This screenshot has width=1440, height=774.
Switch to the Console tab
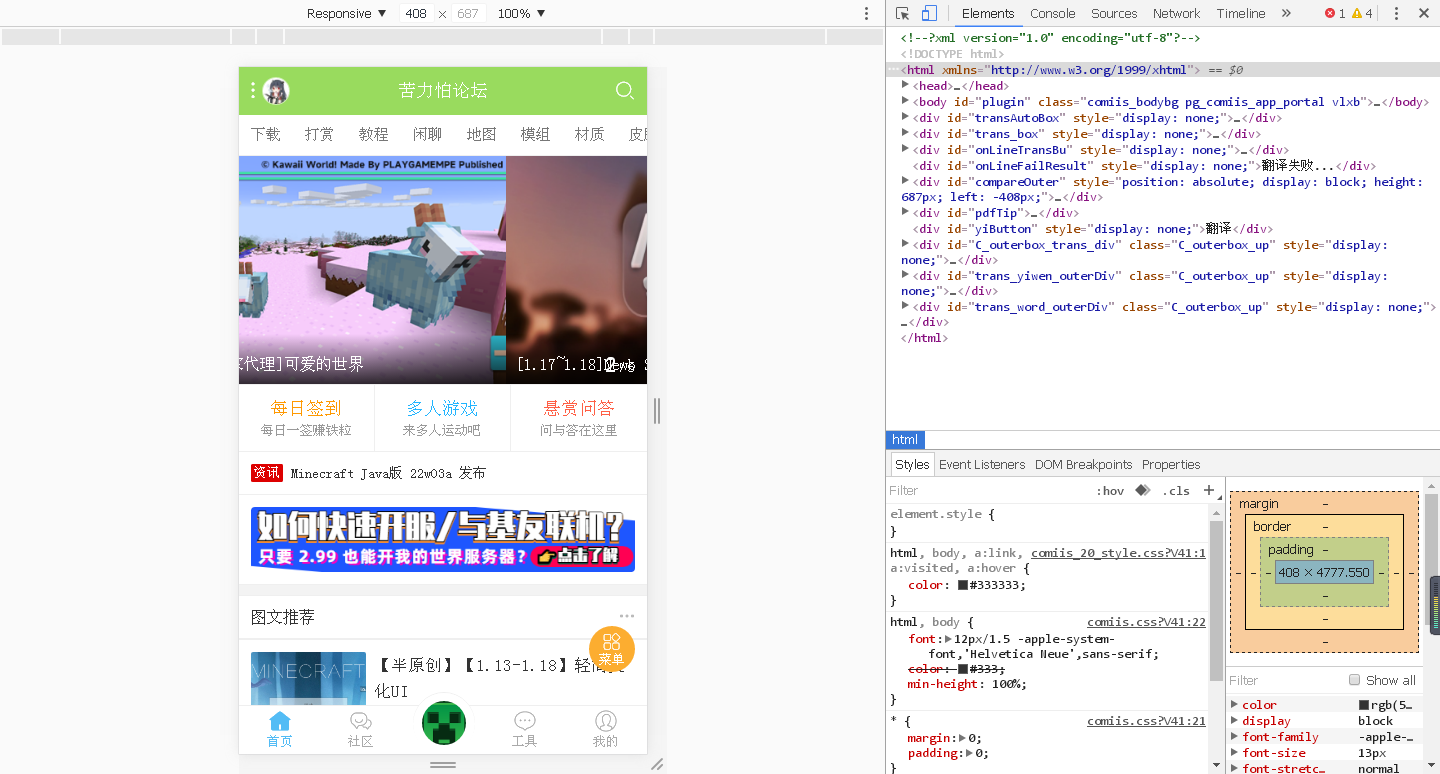(x=1053, y=13)
